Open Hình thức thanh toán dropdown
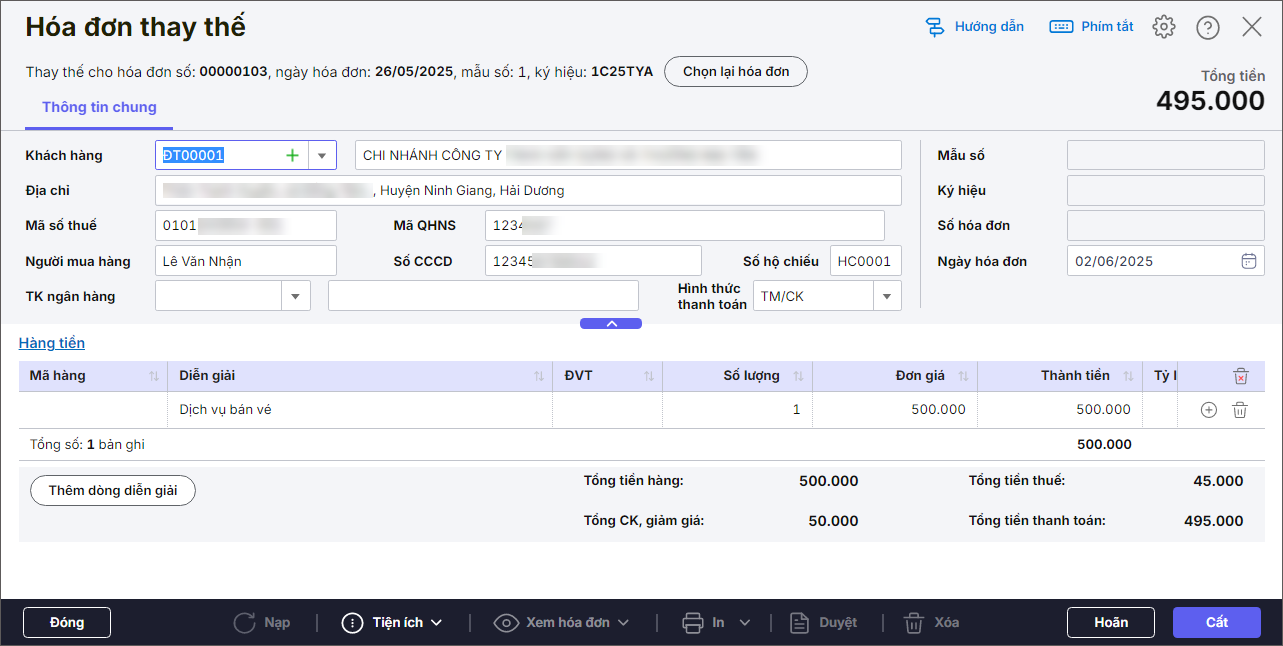Image resolution: width=1283 pixels, height=646 pixels. [x=886, y=296]
